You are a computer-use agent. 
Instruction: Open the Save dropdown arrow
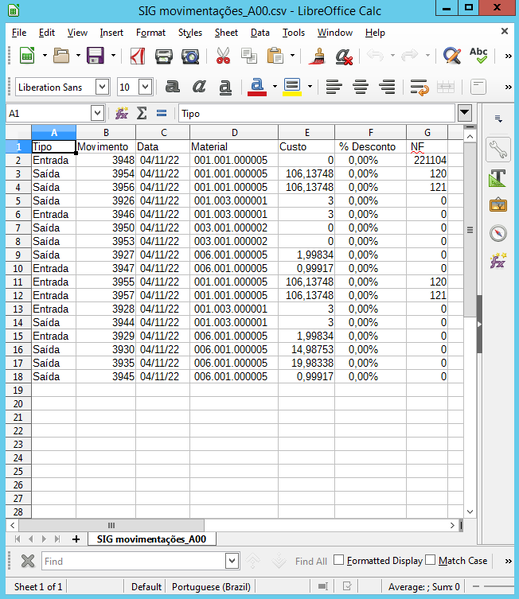[113, 56]
